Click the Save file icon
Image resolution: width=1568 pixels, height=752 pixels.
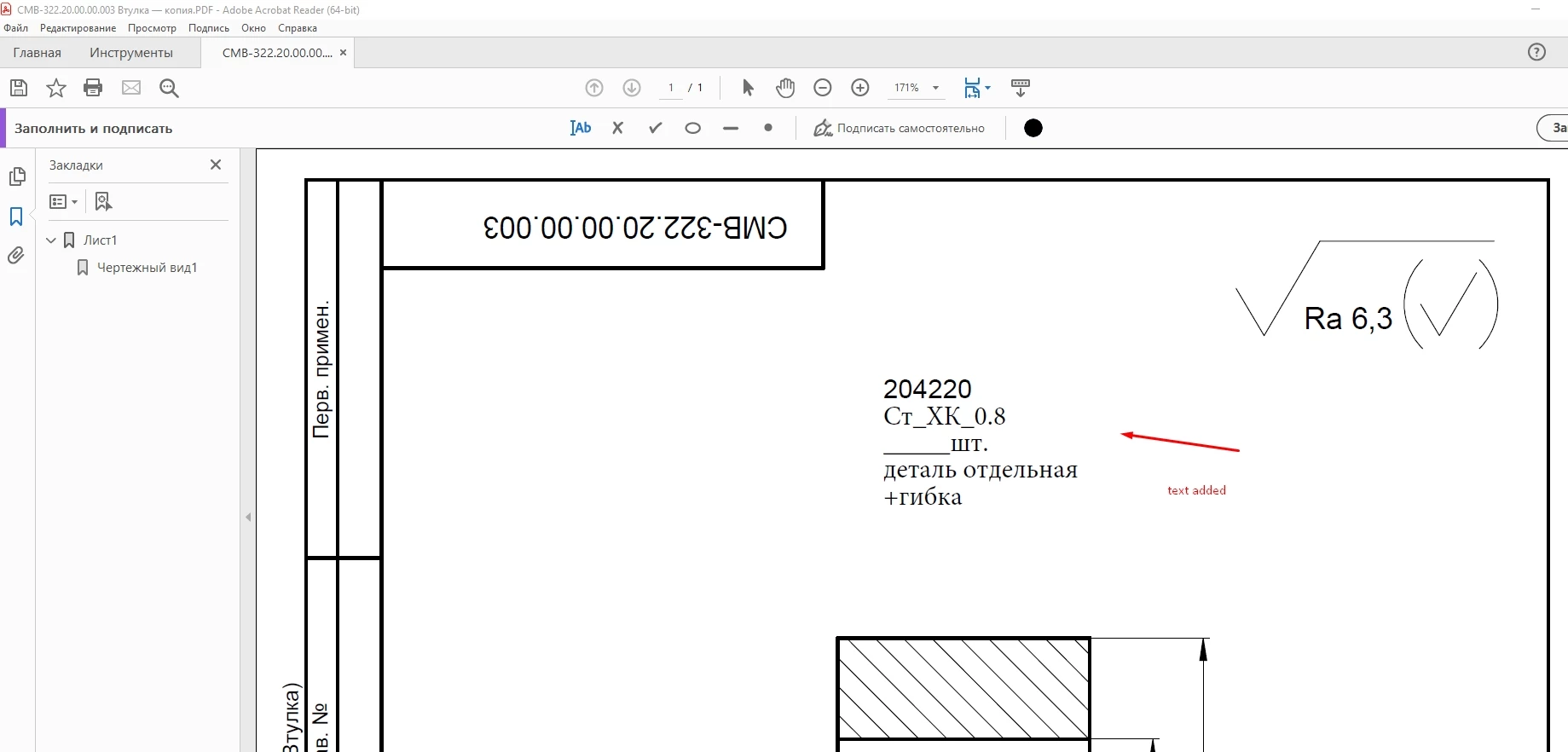19,88
